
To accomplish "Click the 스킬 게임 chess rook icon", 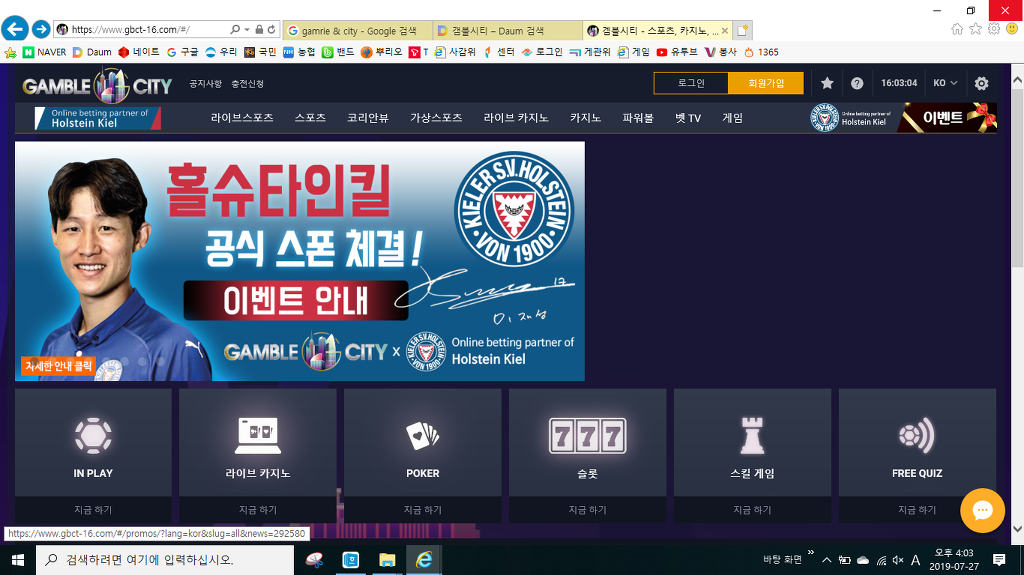I will tap(752, 435).
